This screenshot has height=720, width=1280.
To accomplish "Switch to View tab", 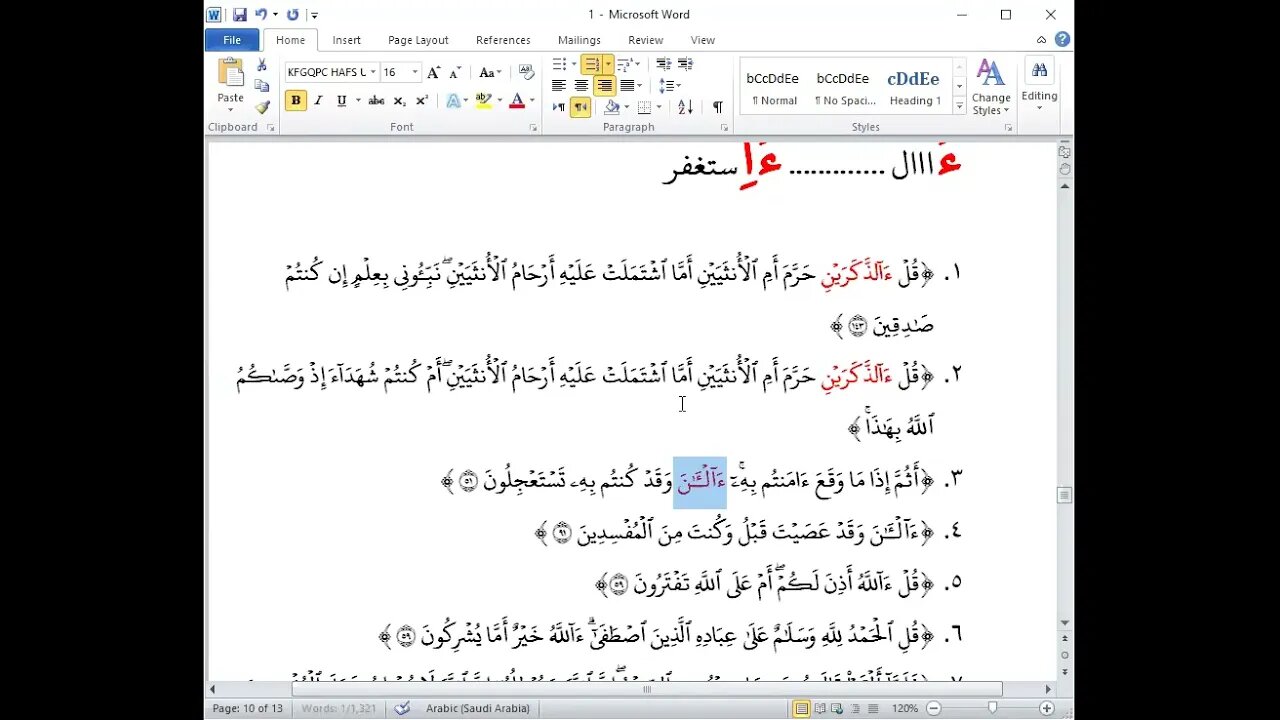I will click(x=703, y=40).
